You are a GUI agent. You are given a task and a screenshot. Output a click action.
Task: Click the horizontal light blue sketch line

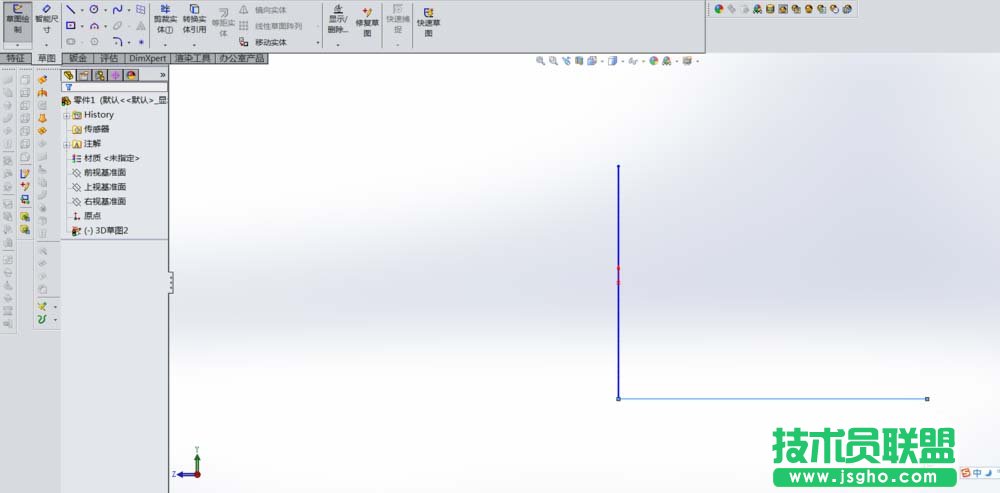tap(772, 399)
